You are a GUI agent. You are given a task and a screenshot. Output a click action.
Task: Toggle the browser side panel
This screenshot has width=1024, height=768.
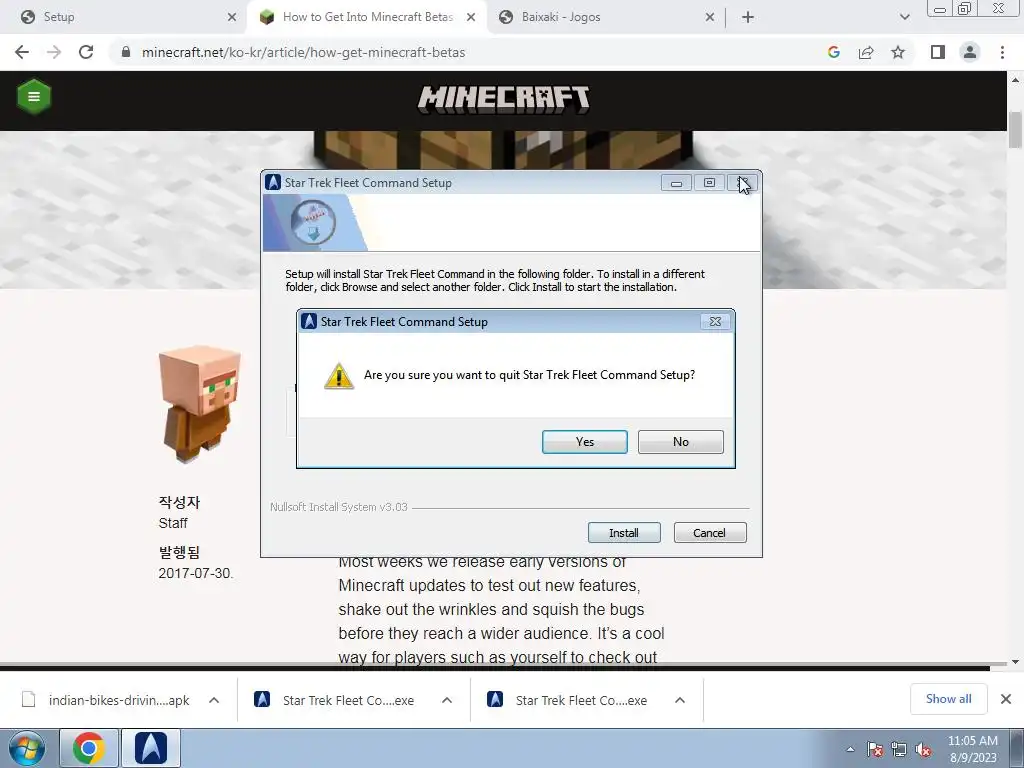938,52
